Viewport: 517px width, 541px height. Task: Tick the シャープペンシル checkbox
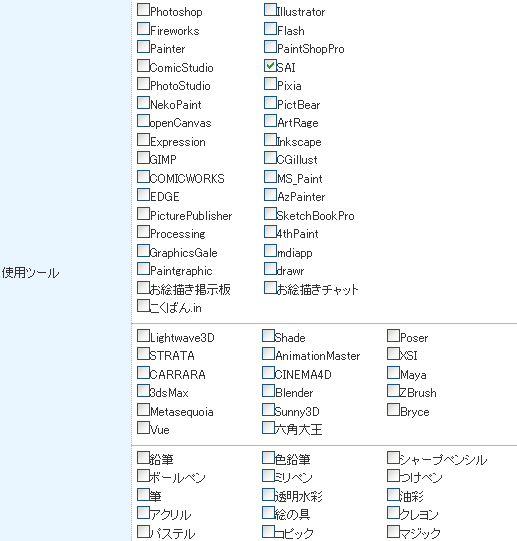393,458
